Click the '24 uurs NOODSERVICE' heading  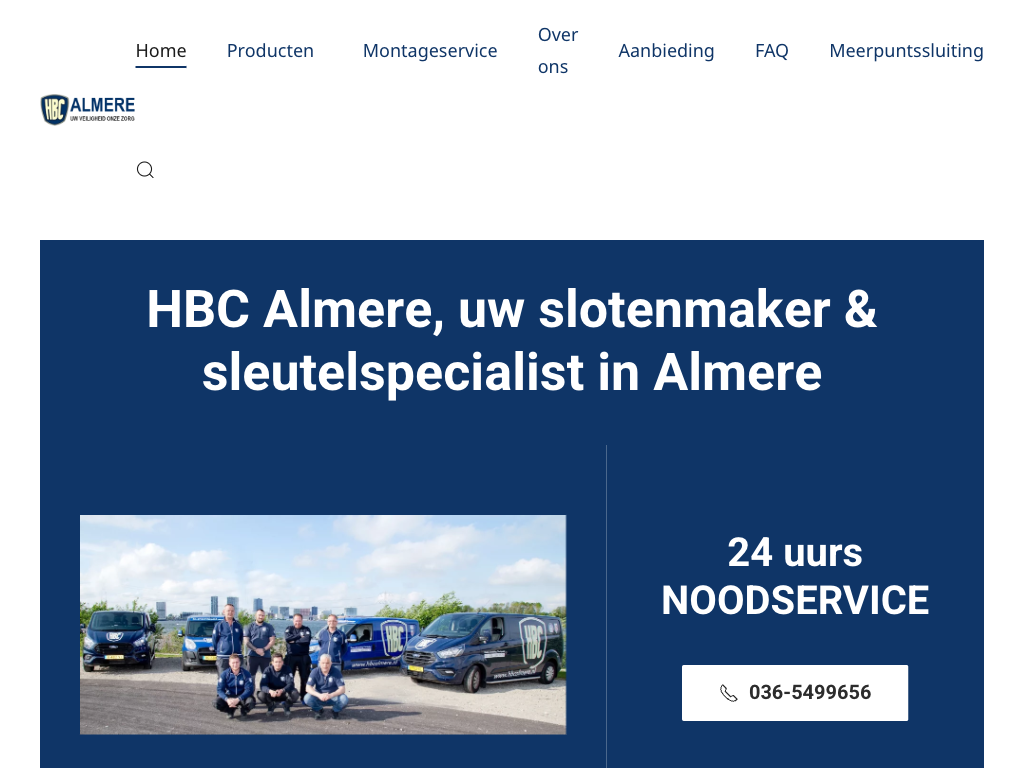(x=795, y=577)
